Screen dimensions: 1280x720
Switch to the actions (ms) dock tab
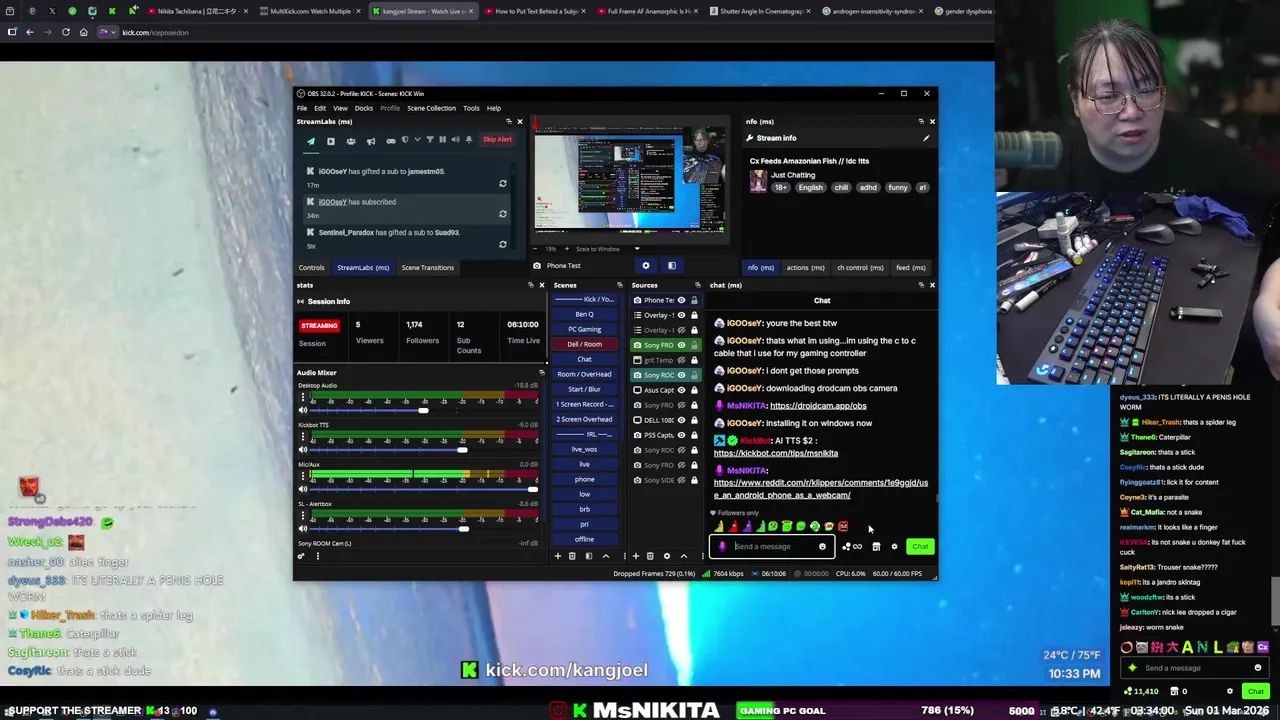[x=805, y=267]
